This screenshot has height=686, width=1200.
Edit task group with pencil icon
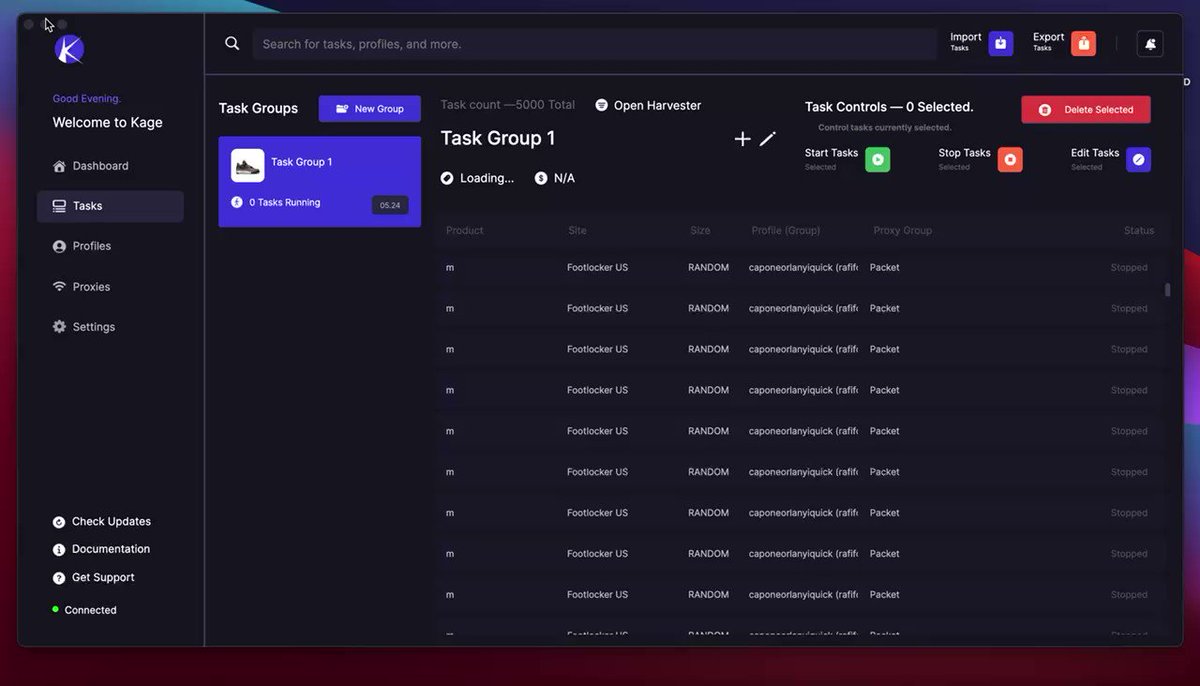(x=767, y=139)
